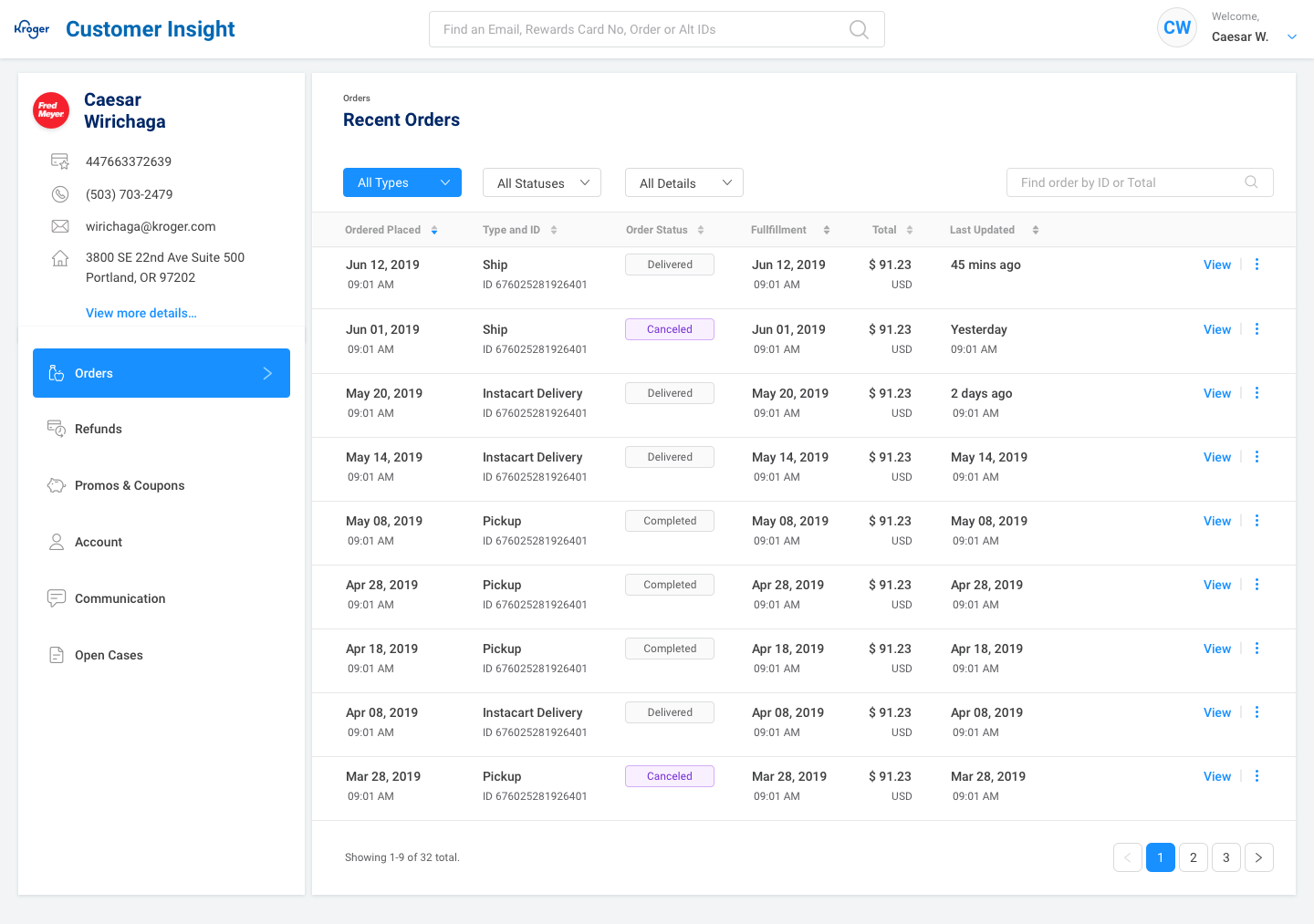The image size is (1314, 924).
Task: Open the user account chevron menu
Action: 1291,36
